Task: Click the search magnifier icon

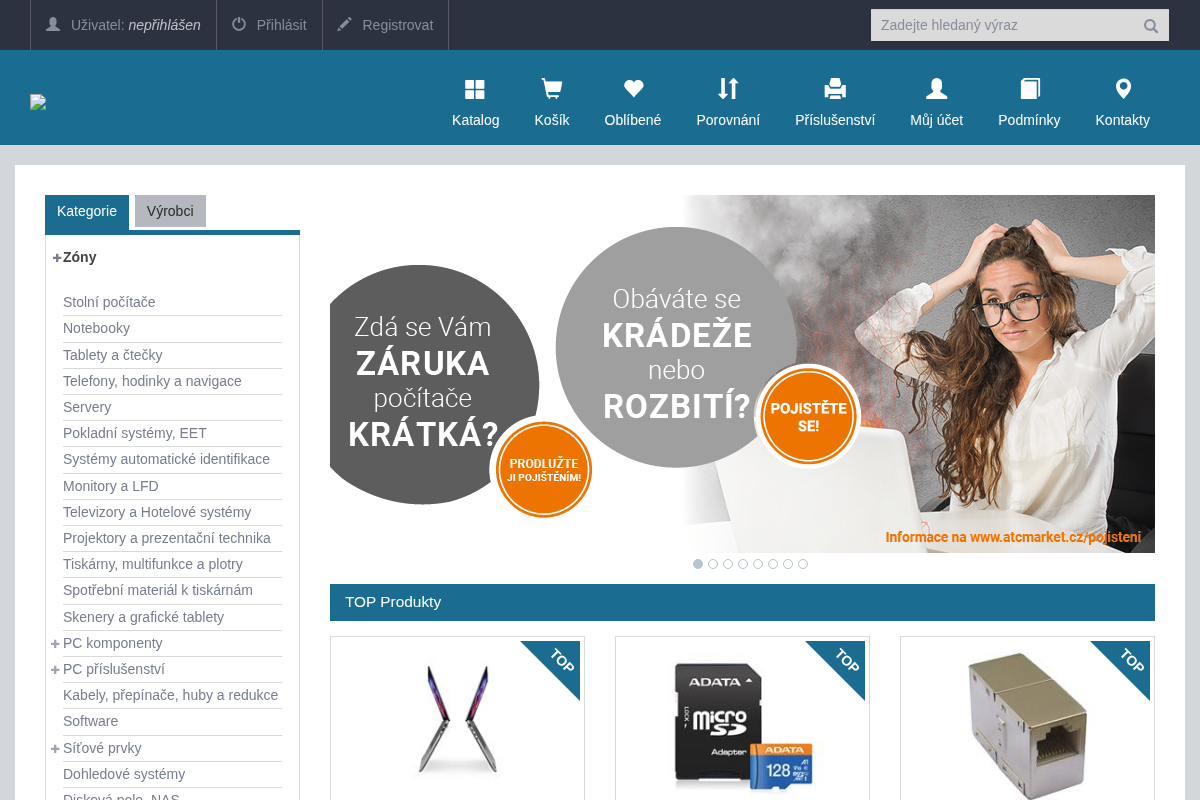Action: click(x=1151, y=26)
